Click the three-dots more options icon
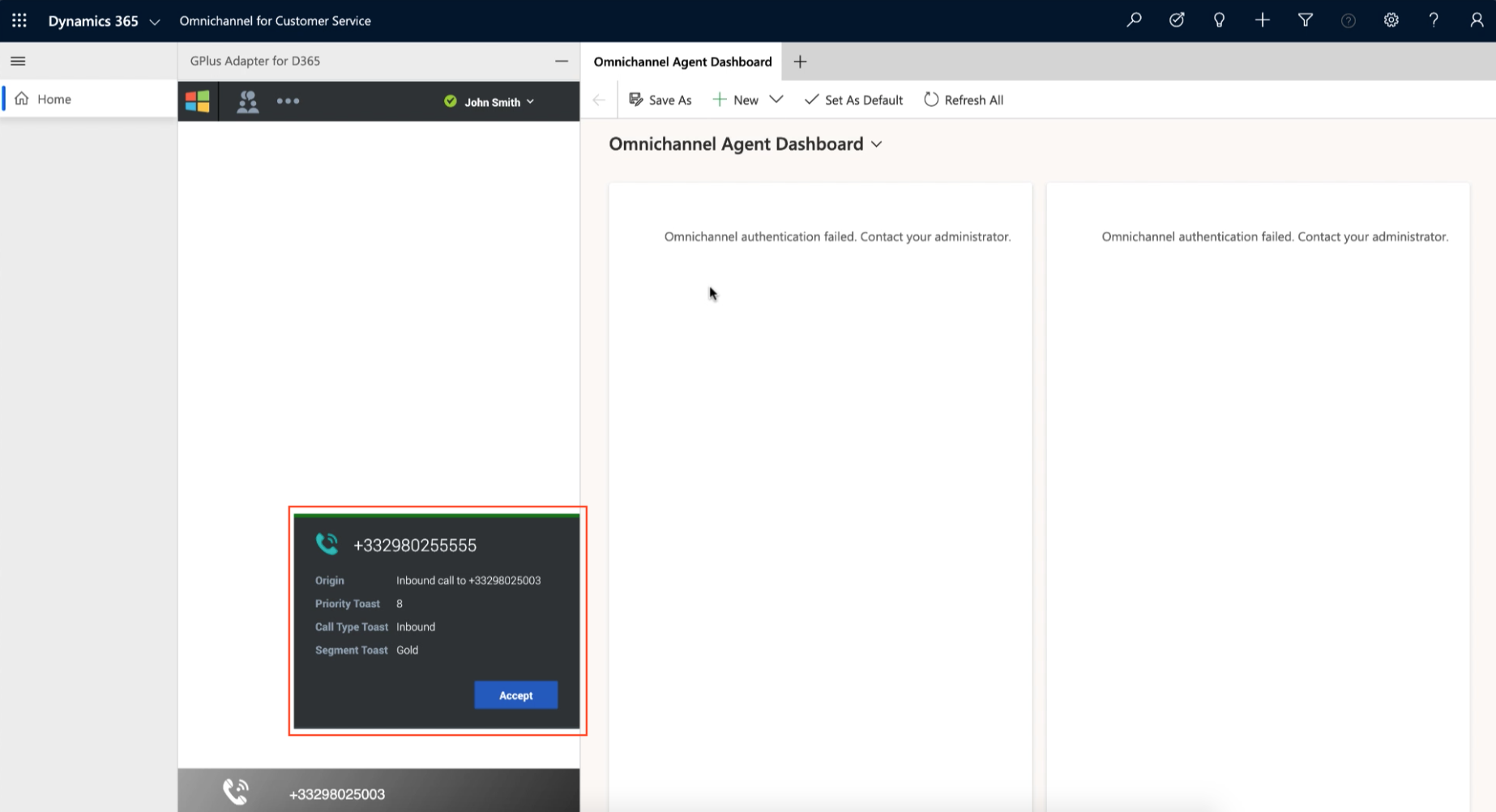Viewport: 1496px width, 812px height. coord(288,101)
